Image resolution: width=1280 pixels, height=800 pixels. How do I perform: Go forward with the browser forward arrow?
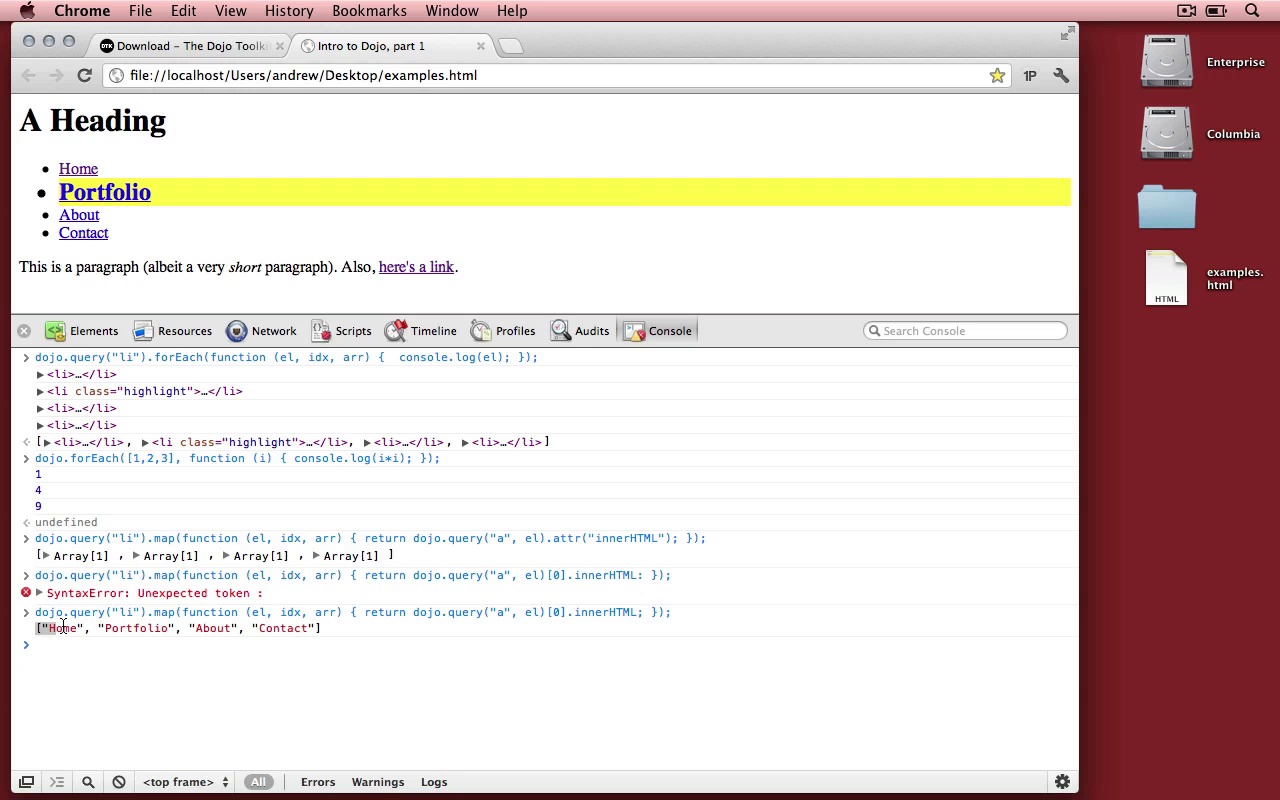(56, 75)
